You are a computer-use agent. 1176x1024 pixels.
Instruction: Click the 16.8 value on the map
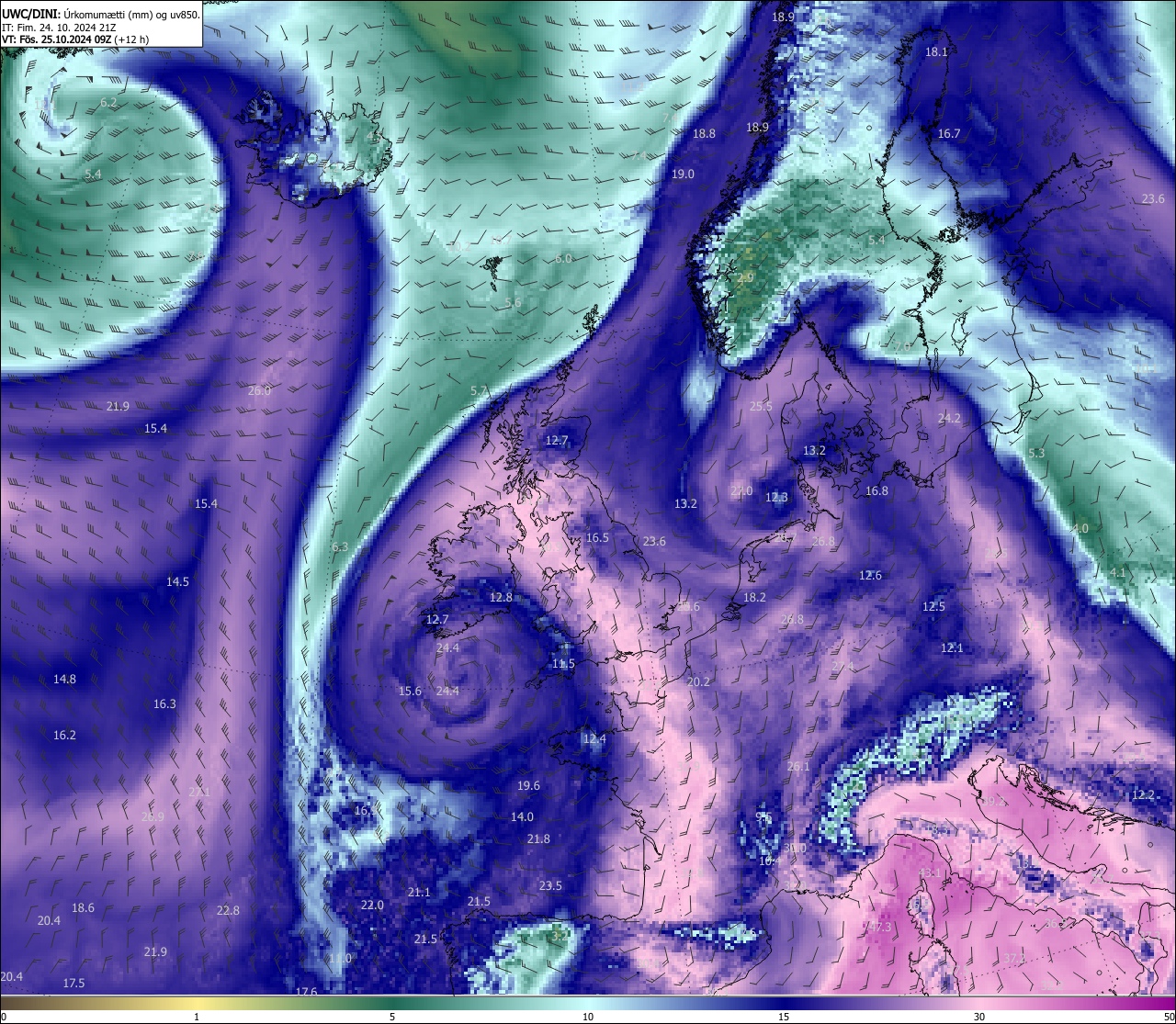876,490
